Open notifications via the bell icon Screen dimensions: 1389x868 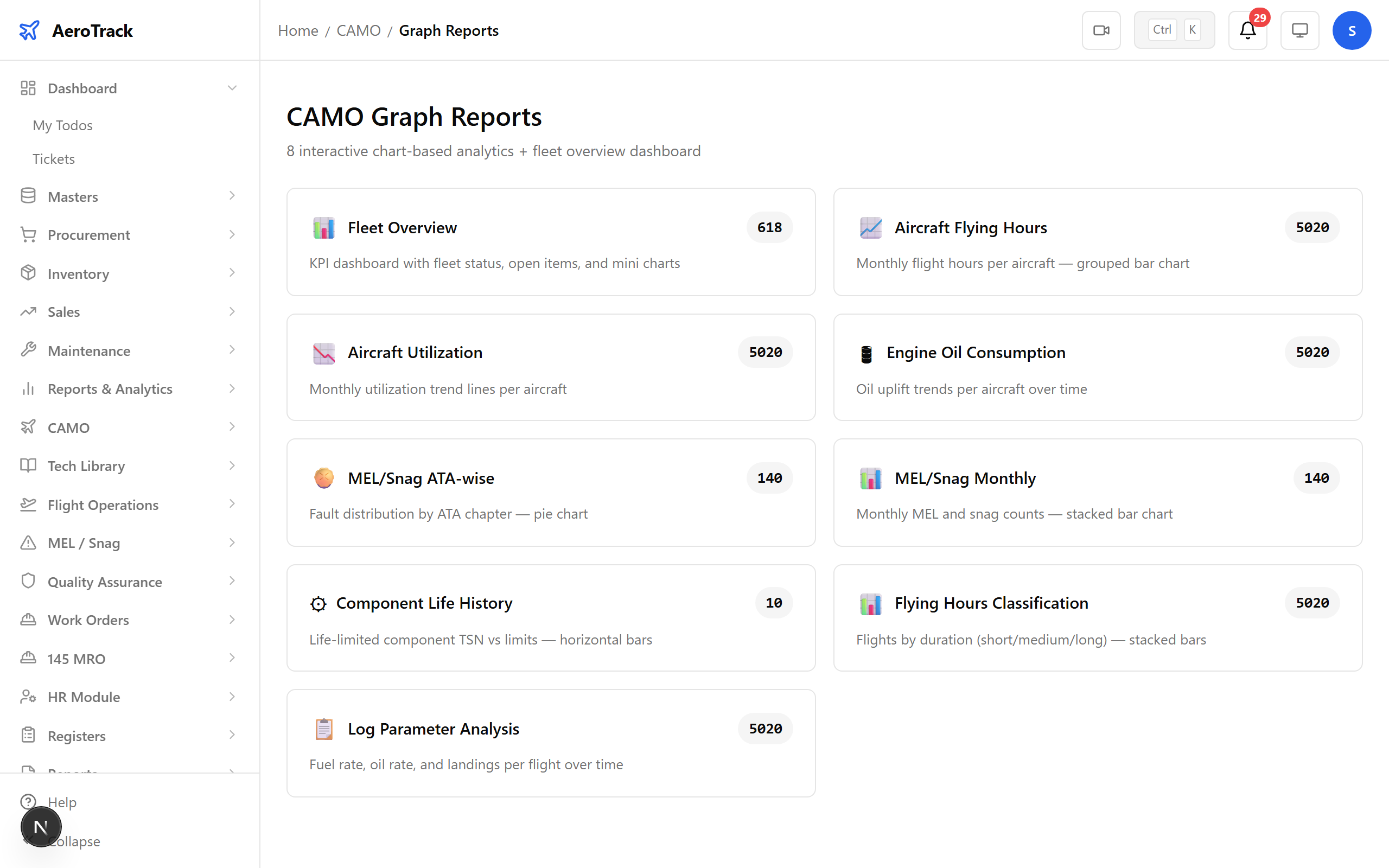[x=1247, y=30]
